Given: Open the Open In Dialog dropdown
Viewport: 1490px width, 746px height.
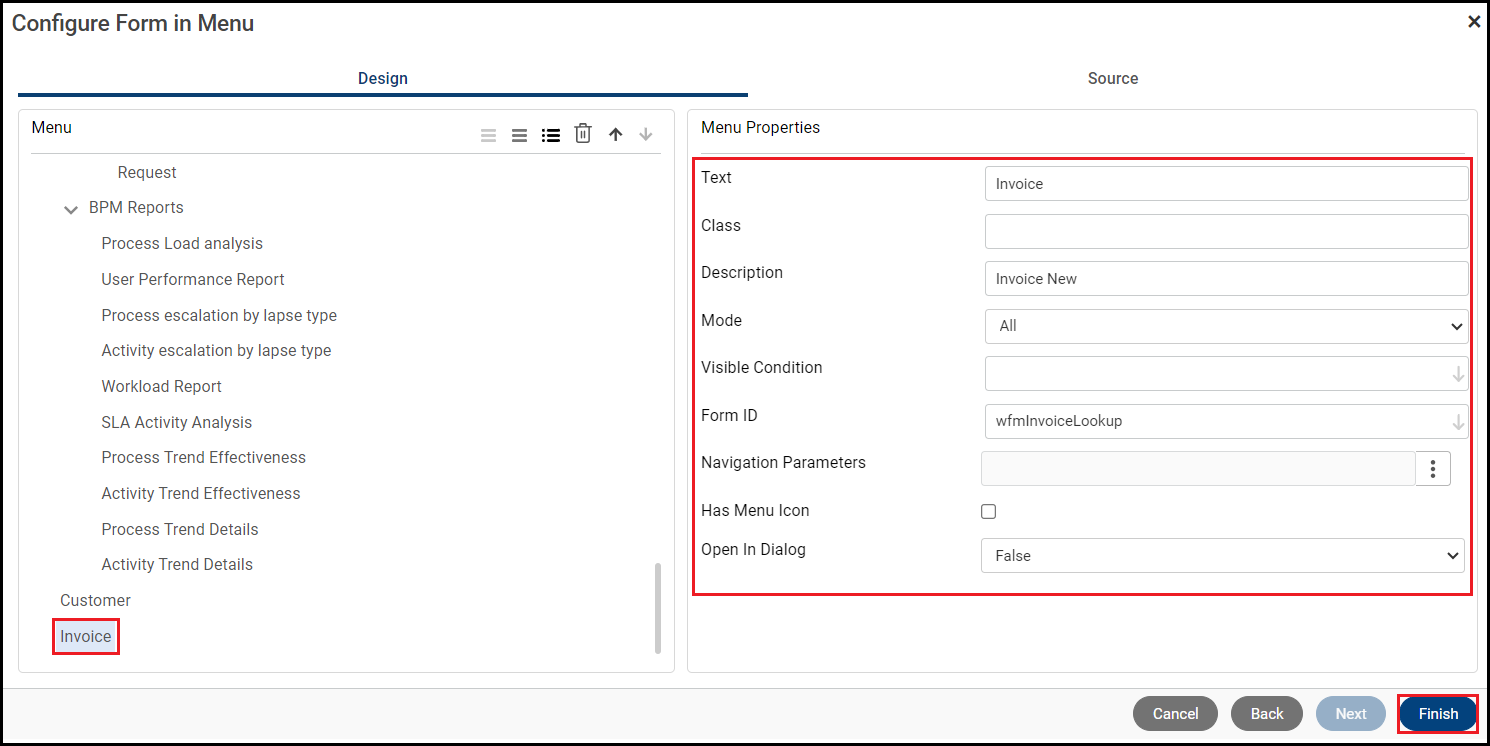Looking at the screenshot, I should click(1222, 556).
